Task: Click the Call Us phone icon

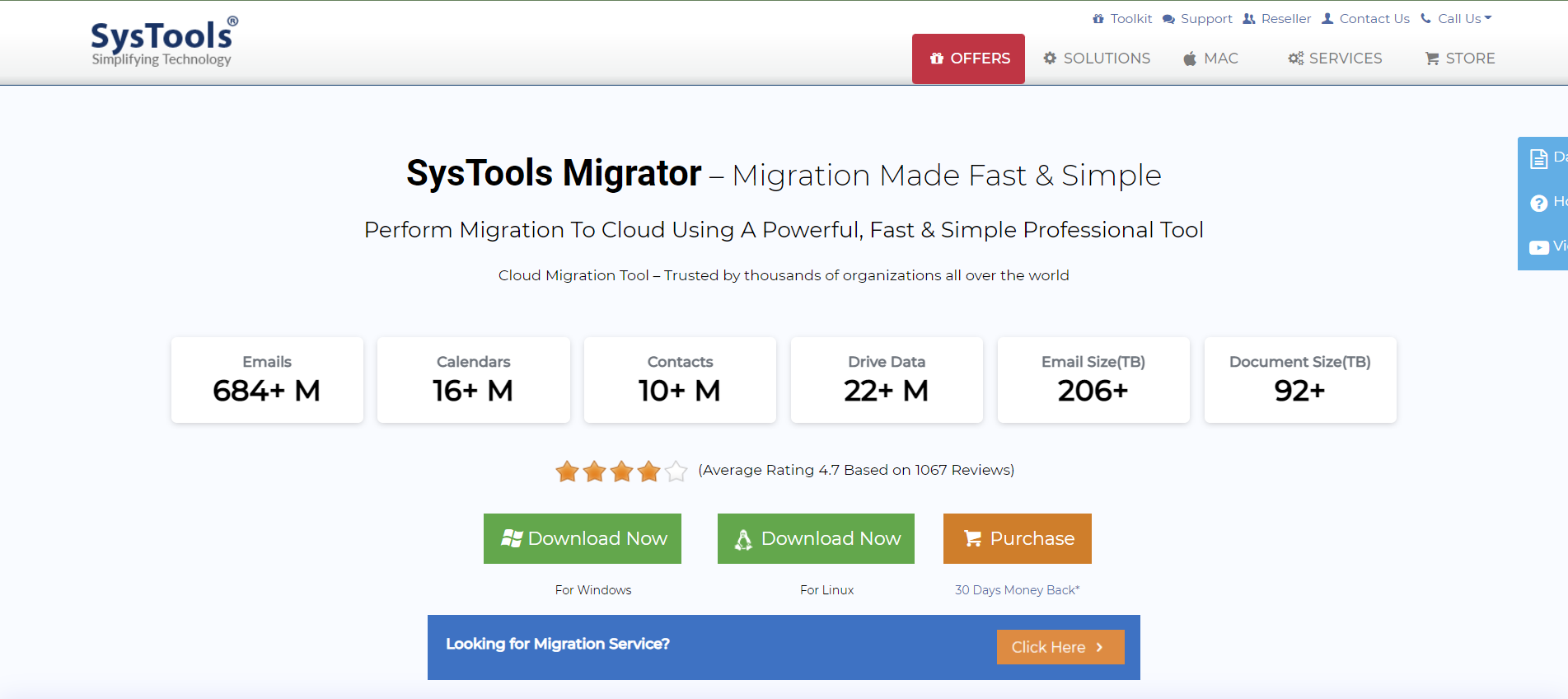Action: [1425, 19]
